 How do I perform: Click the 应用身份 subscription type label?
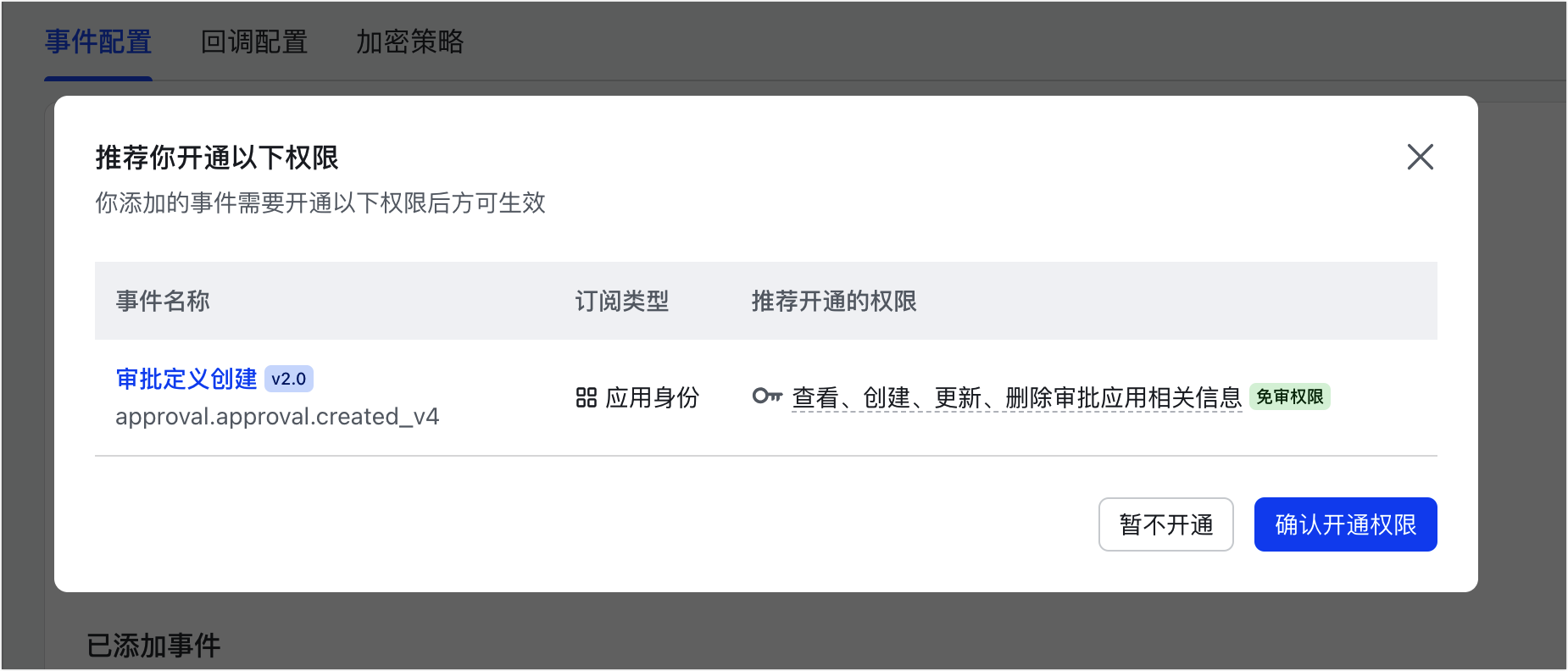(x=652, y=397)
